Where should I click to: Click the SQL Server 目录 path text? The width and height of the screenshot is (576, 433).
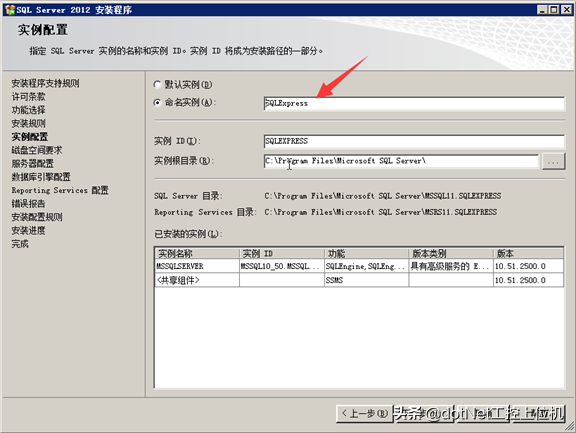tap(382, 196)
